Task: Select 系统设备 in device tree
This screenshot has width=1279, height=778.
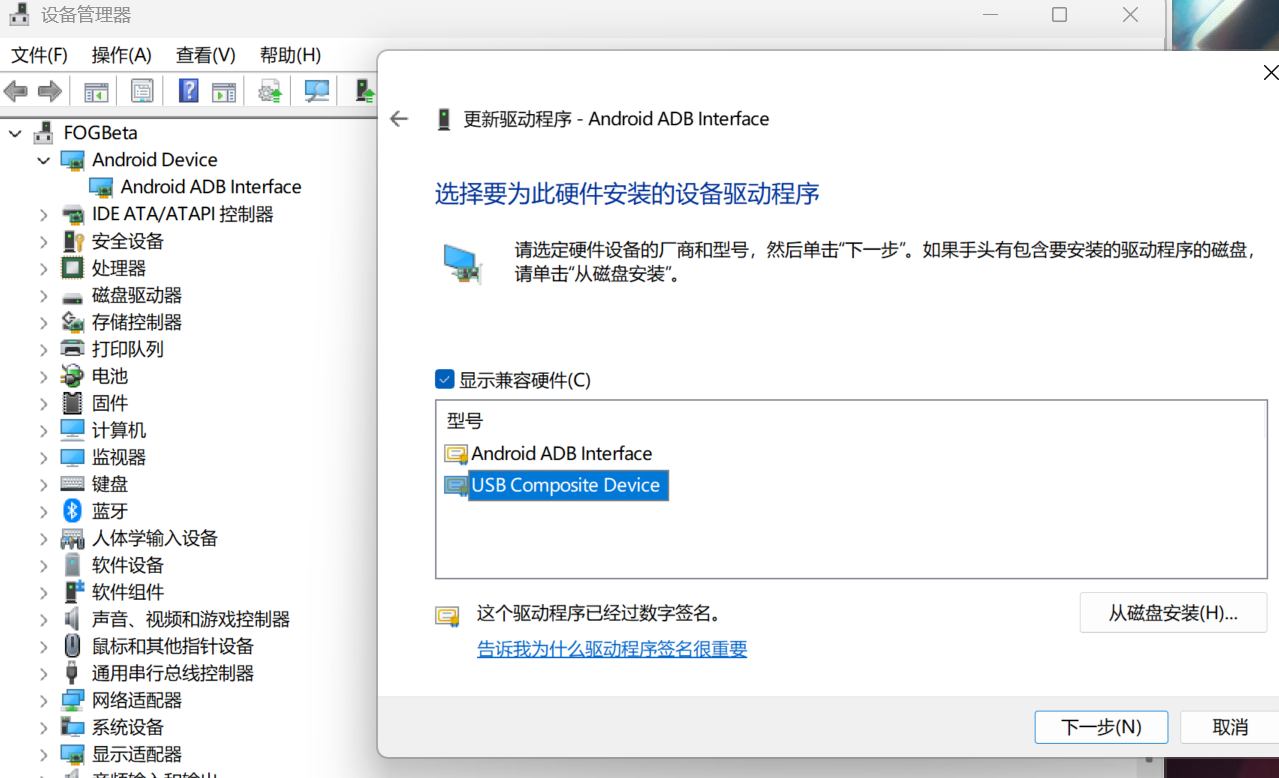Action: 128,727
